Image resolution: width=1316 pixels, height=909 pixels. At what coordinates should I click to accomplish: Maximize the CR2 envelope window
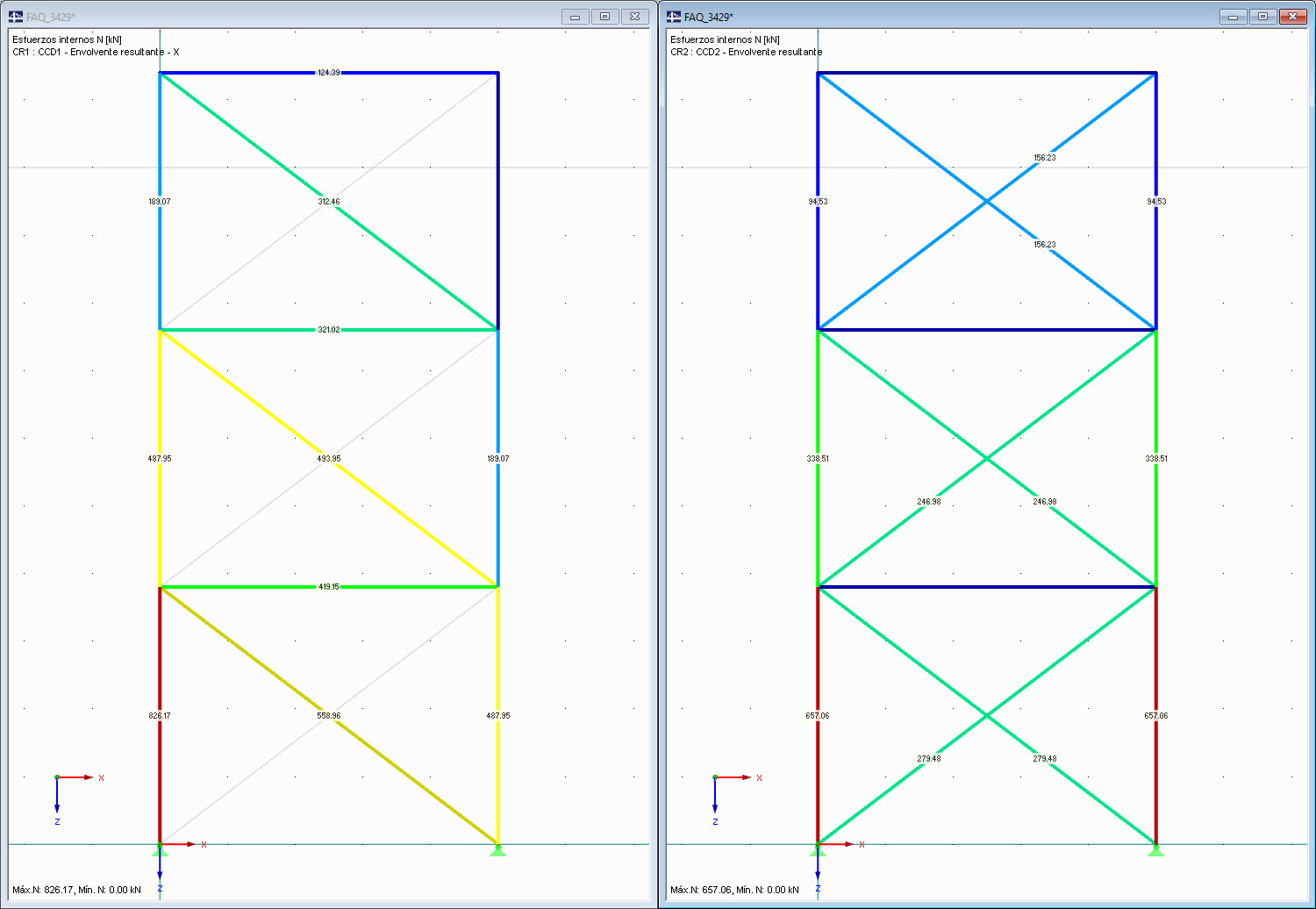[1263, 17]
